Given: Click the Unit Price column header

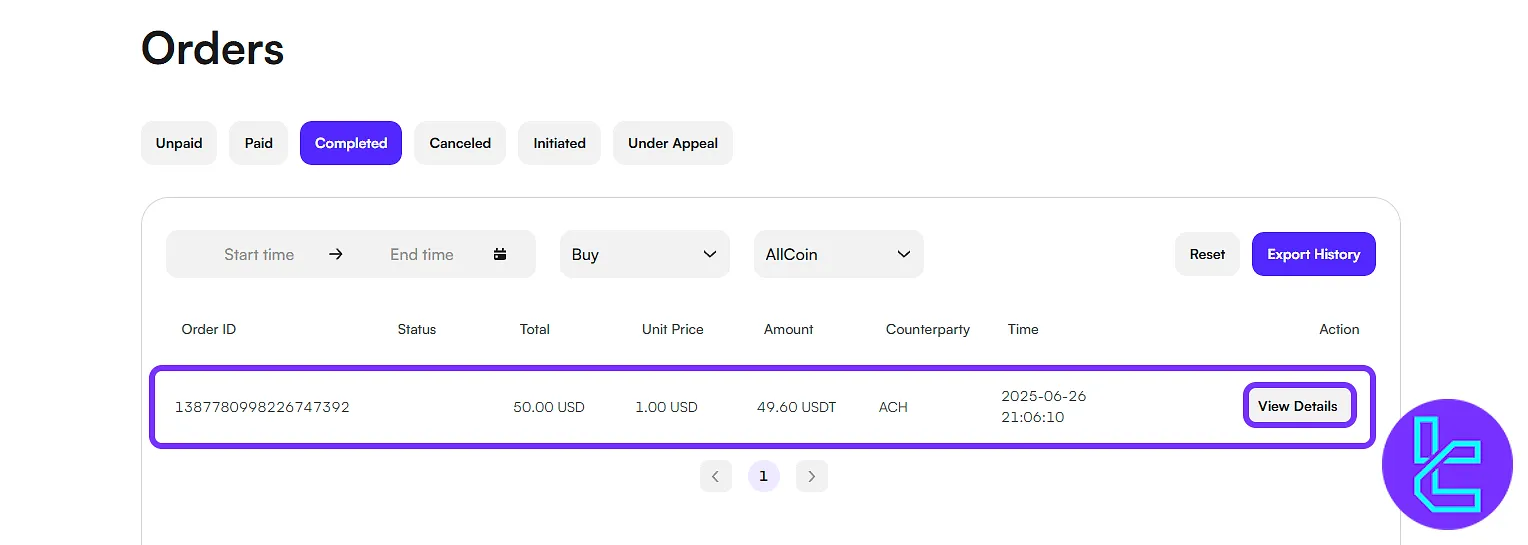Looking at the screenshot, I should (x=673, y=329).
